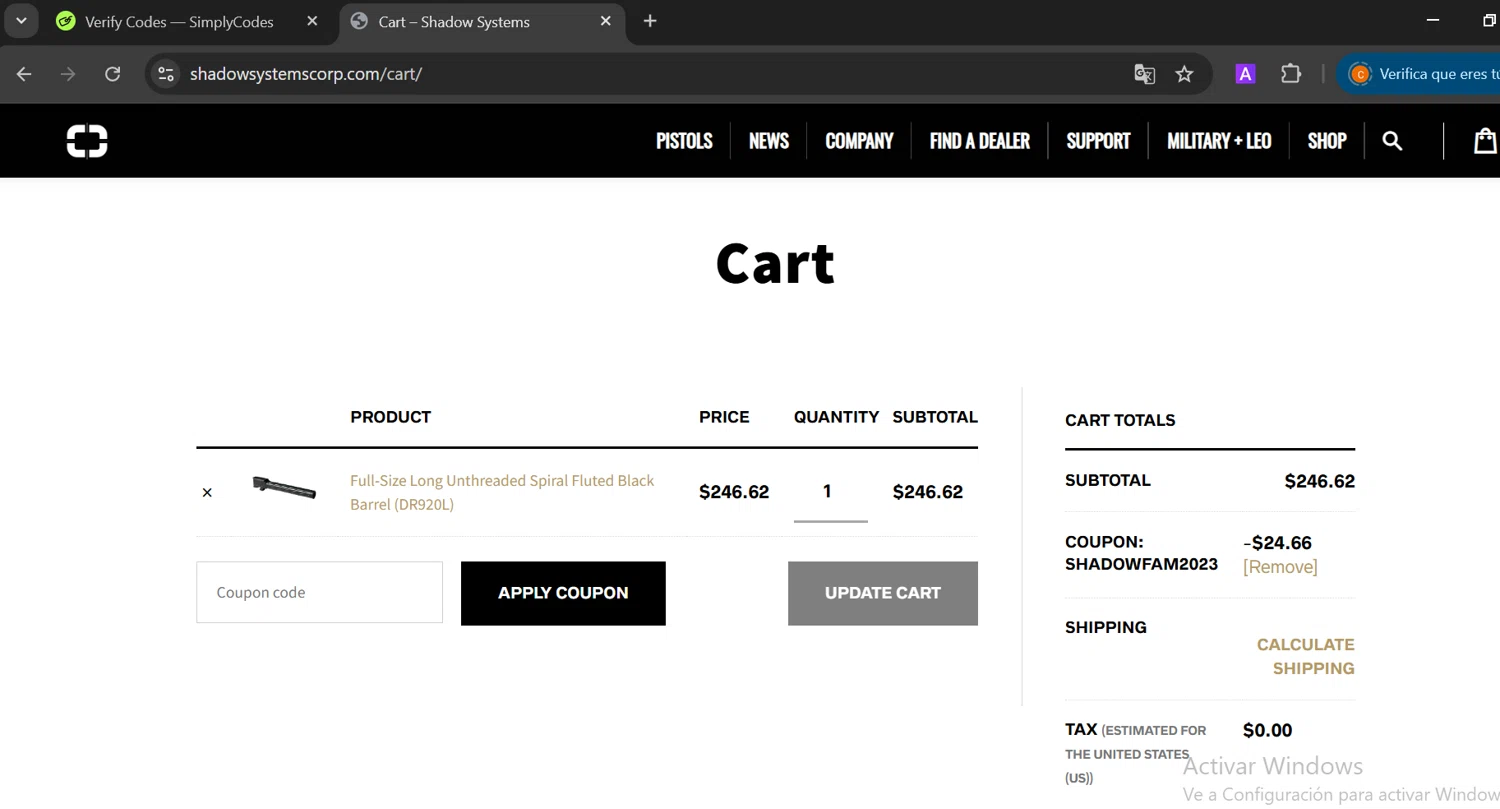Go back to the previous page

pos(24,74)
